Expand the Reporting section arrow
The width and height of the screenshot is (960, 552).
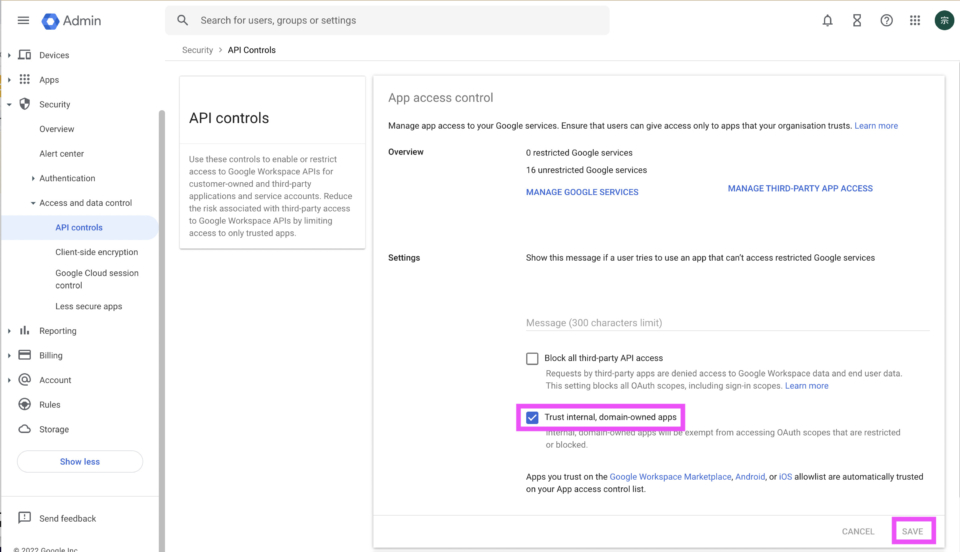click(9, 331)
